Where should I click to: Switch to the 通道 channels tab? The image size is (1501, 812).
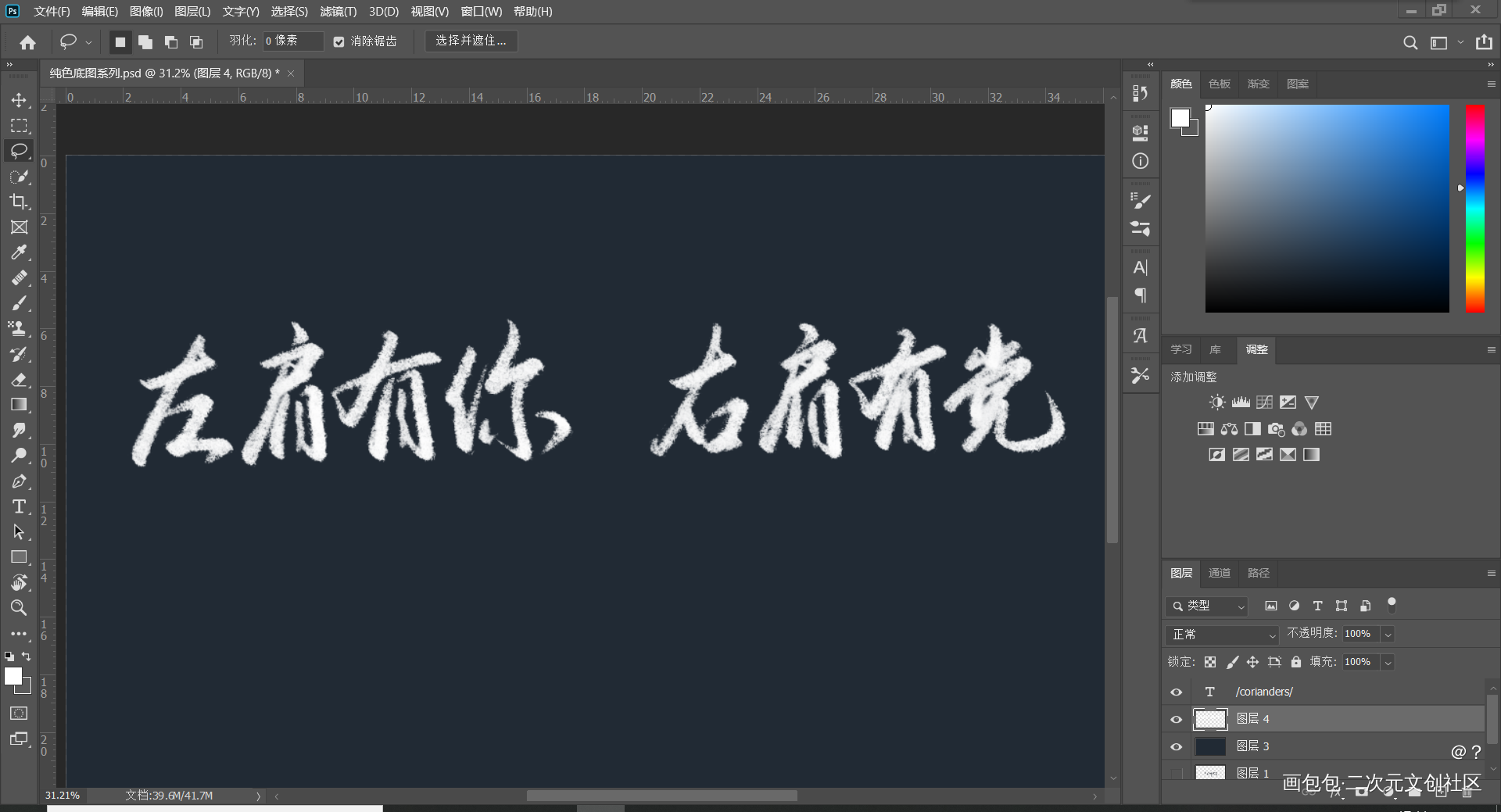click(x=1219, y=574)
